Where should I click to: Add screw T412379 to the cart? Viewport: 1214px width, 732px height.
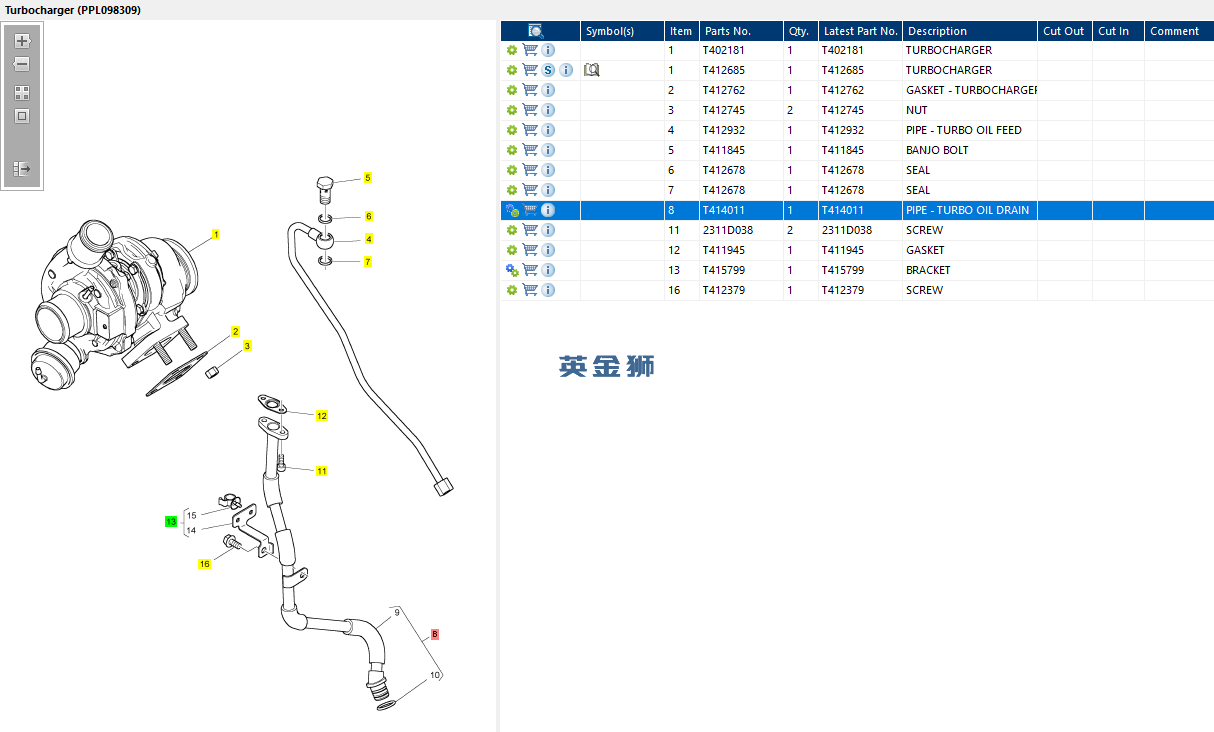[x=530, y=290]
